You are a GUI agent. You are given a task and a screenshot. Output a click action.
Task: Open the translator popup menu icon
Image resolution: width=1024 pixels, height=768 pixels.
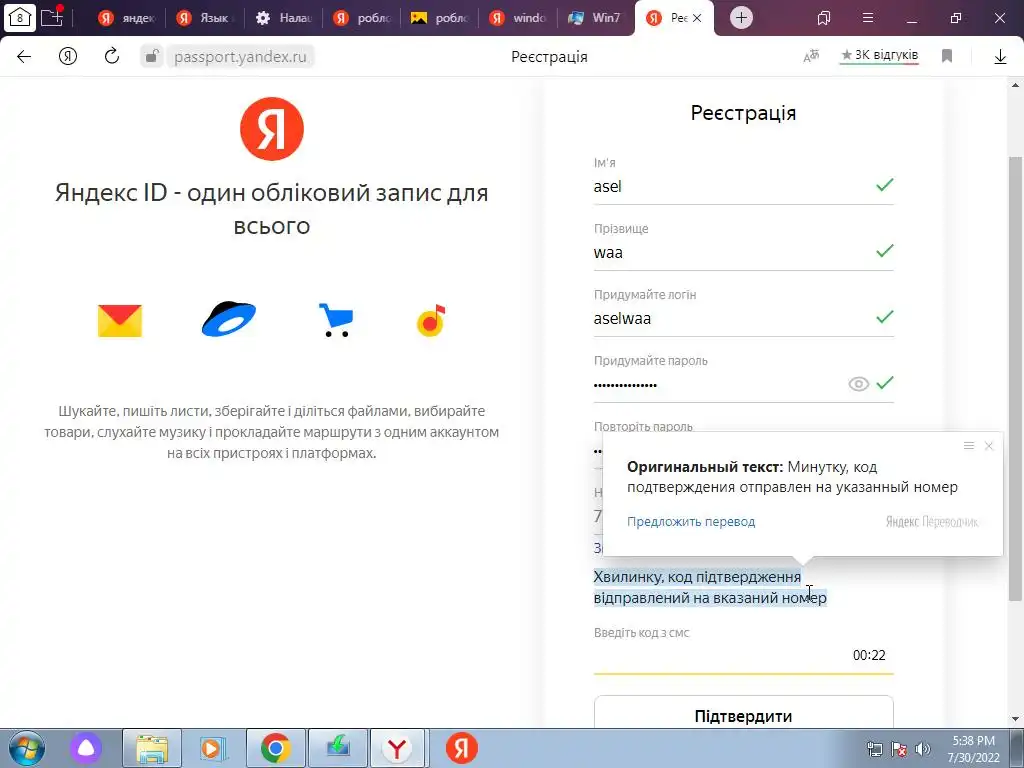[x=968, y=445]
